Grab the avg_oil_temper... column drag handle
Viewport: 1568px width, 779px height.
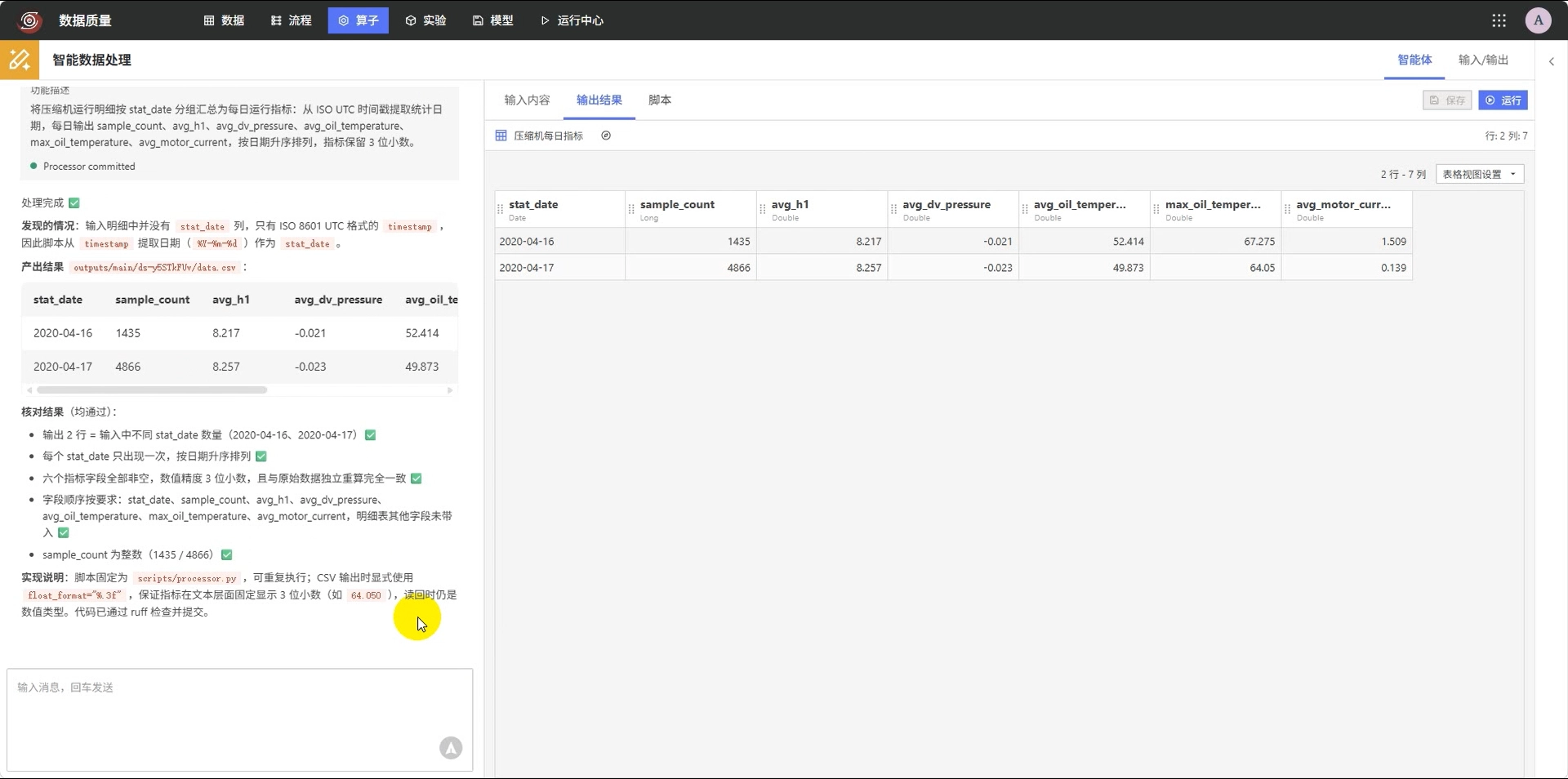pos(1025,210)
